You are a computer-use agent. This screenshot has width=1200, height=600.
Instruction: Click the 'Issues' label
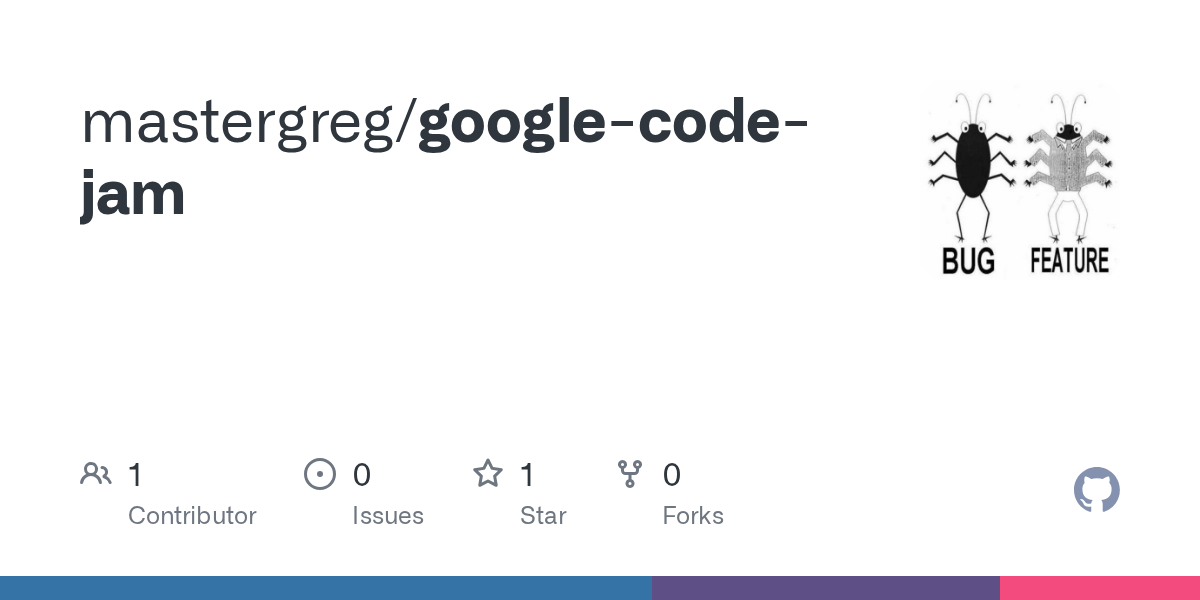tap(388, 516)
